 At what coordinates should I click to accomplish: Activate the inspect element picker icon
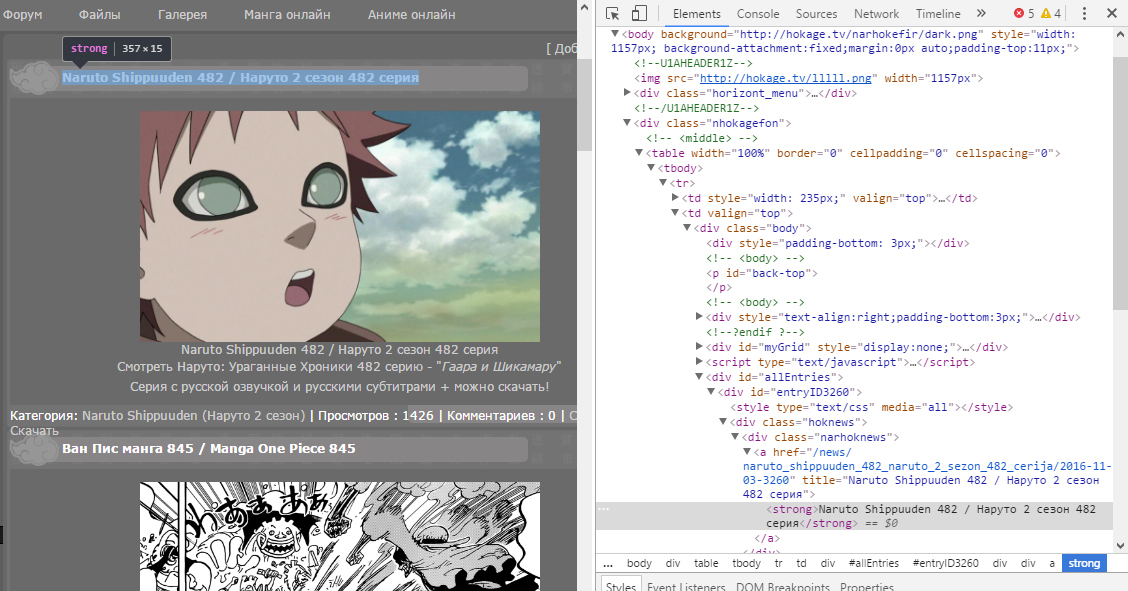pyautogui.click(x=612, y=14)
